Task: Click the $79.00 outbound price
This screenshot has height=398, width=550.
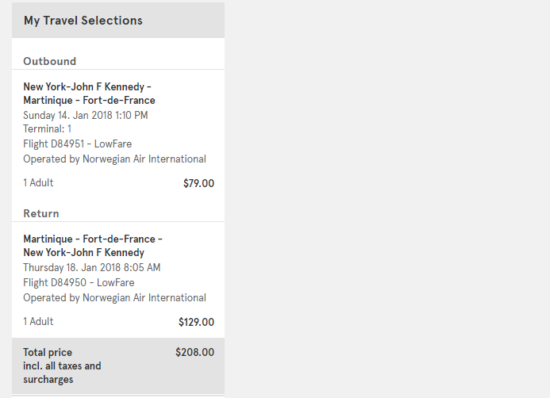Action: pyautogui.click(x=199, y=183)
